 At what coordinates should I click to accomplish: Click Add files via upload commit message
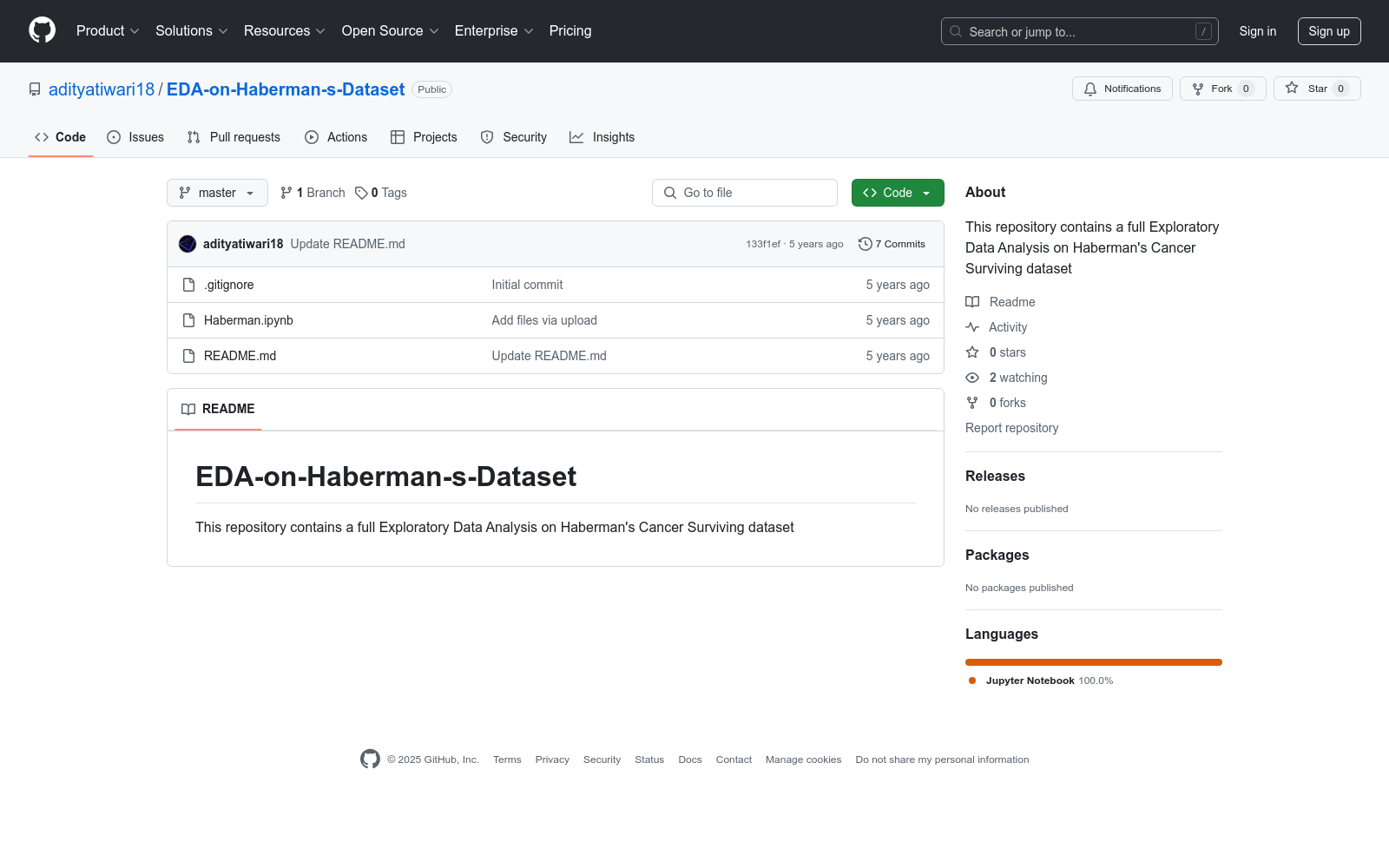pos(544,320)
